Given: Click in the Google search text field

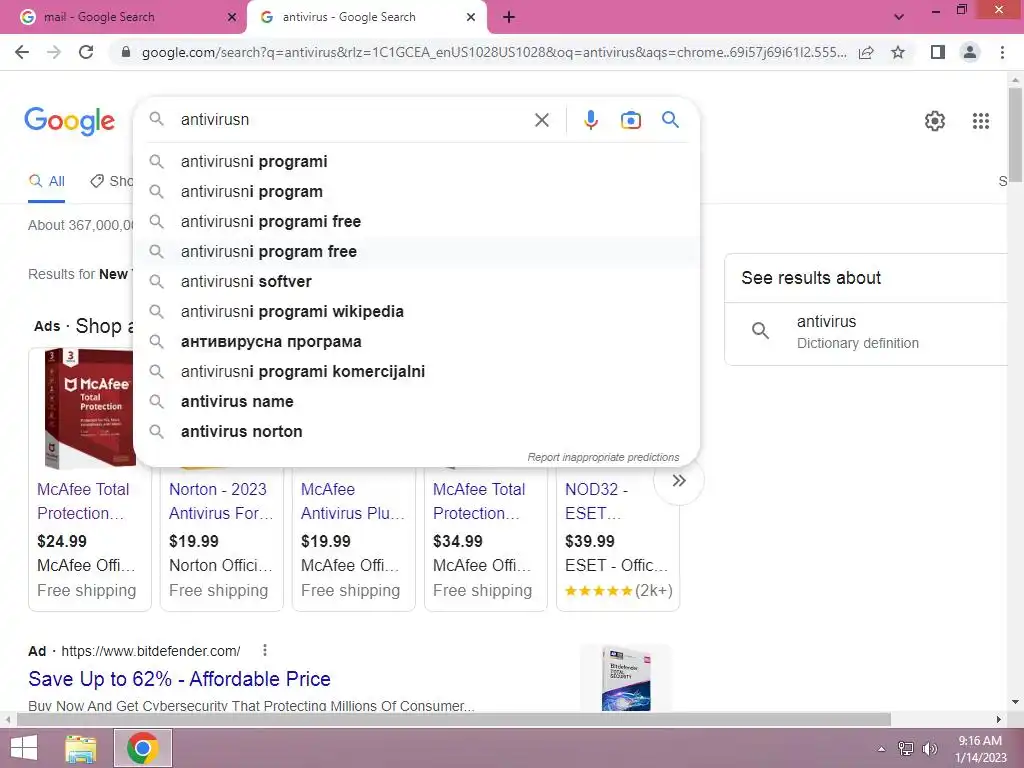Looking at the screenshot, I should coord(353,120).
